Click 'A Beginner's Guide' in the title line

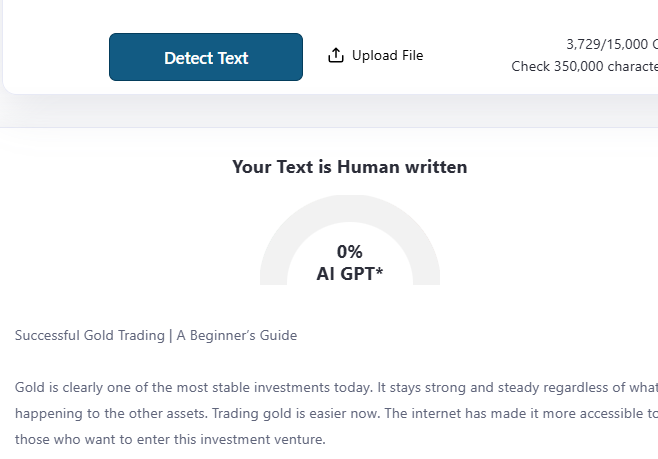coord(237,336)
